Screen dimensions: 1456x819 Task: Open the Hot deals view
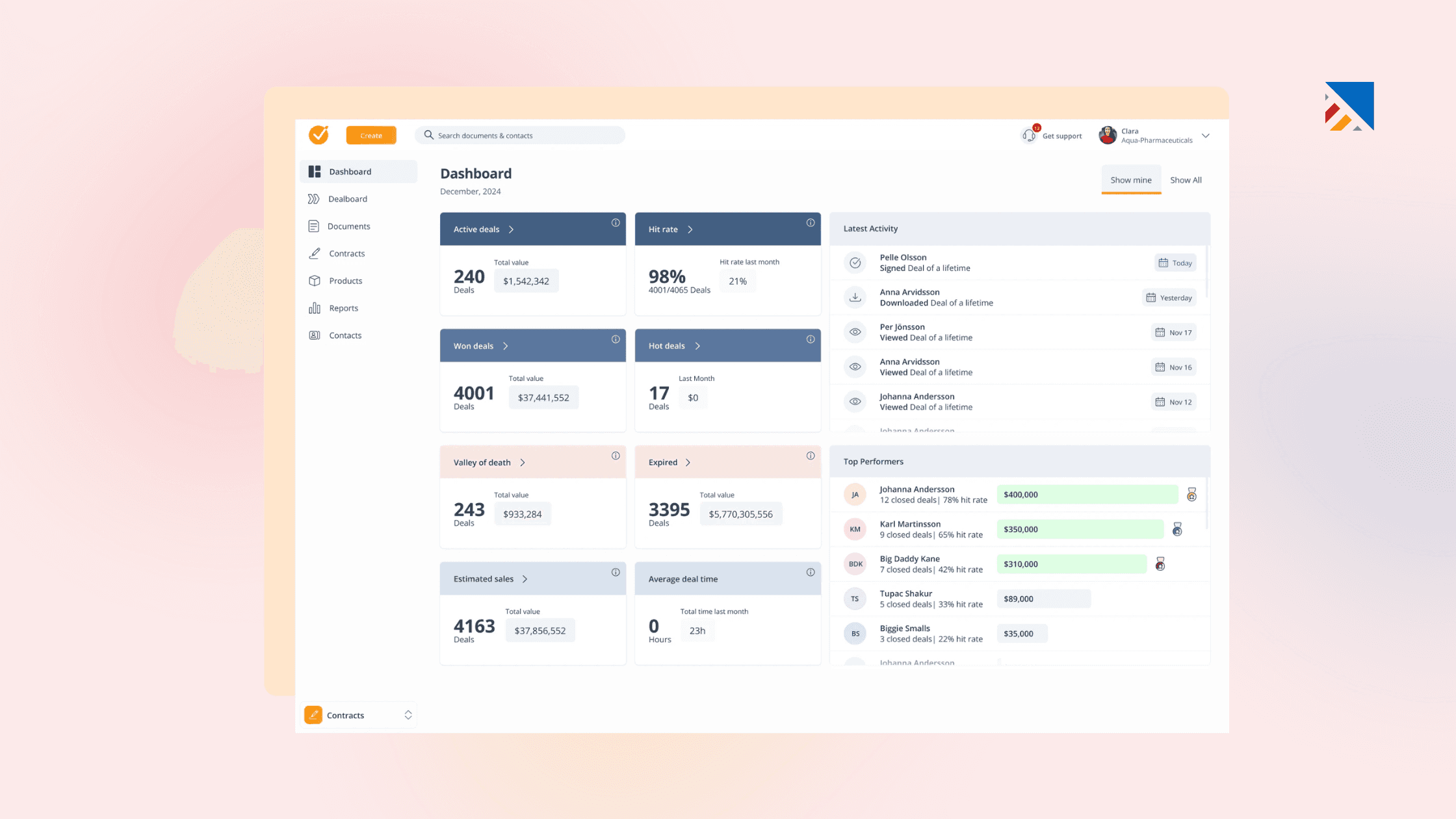696,345
